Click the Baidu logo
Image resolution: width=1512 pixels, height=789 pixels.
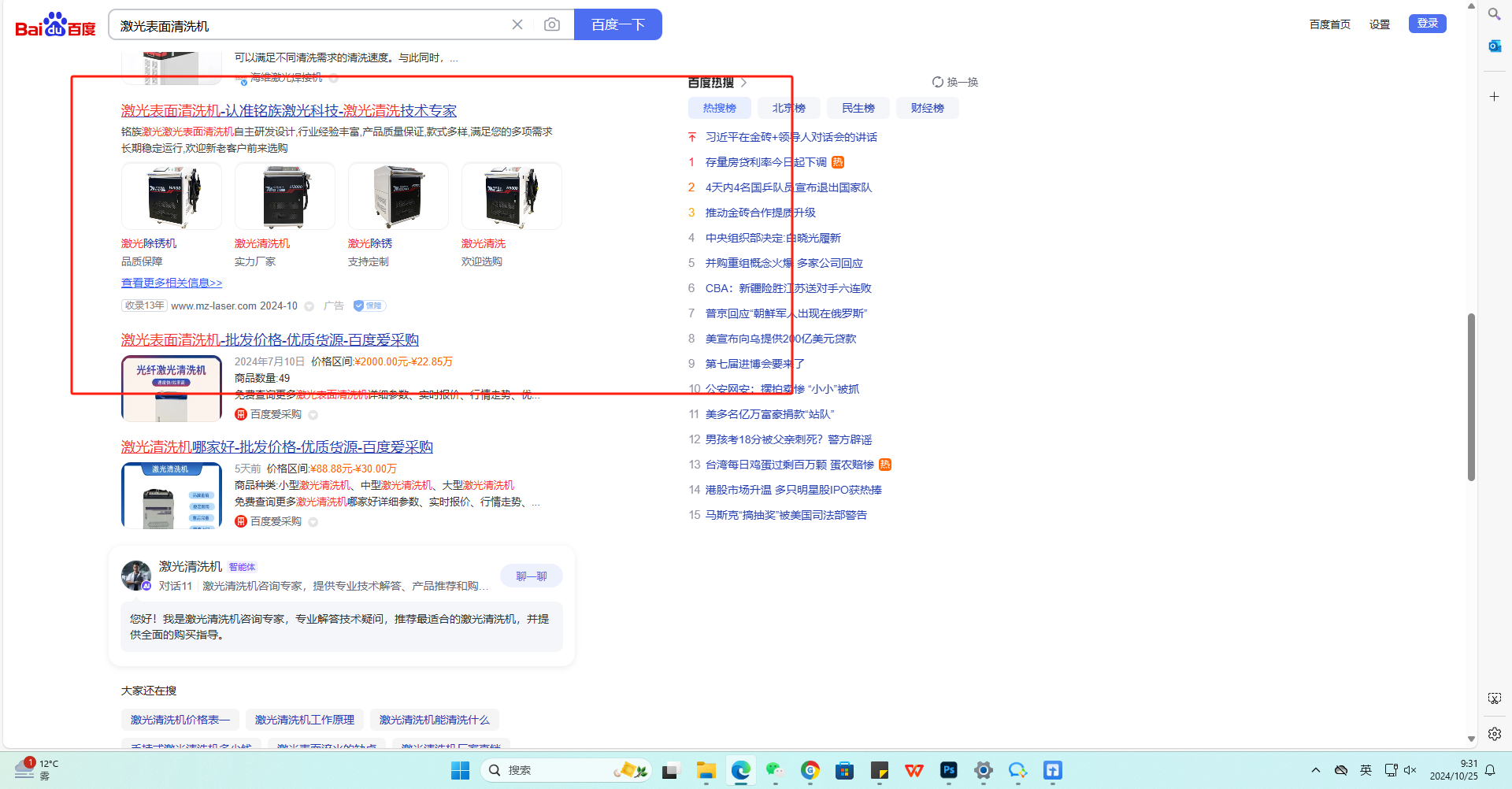(x=55, y=25)
